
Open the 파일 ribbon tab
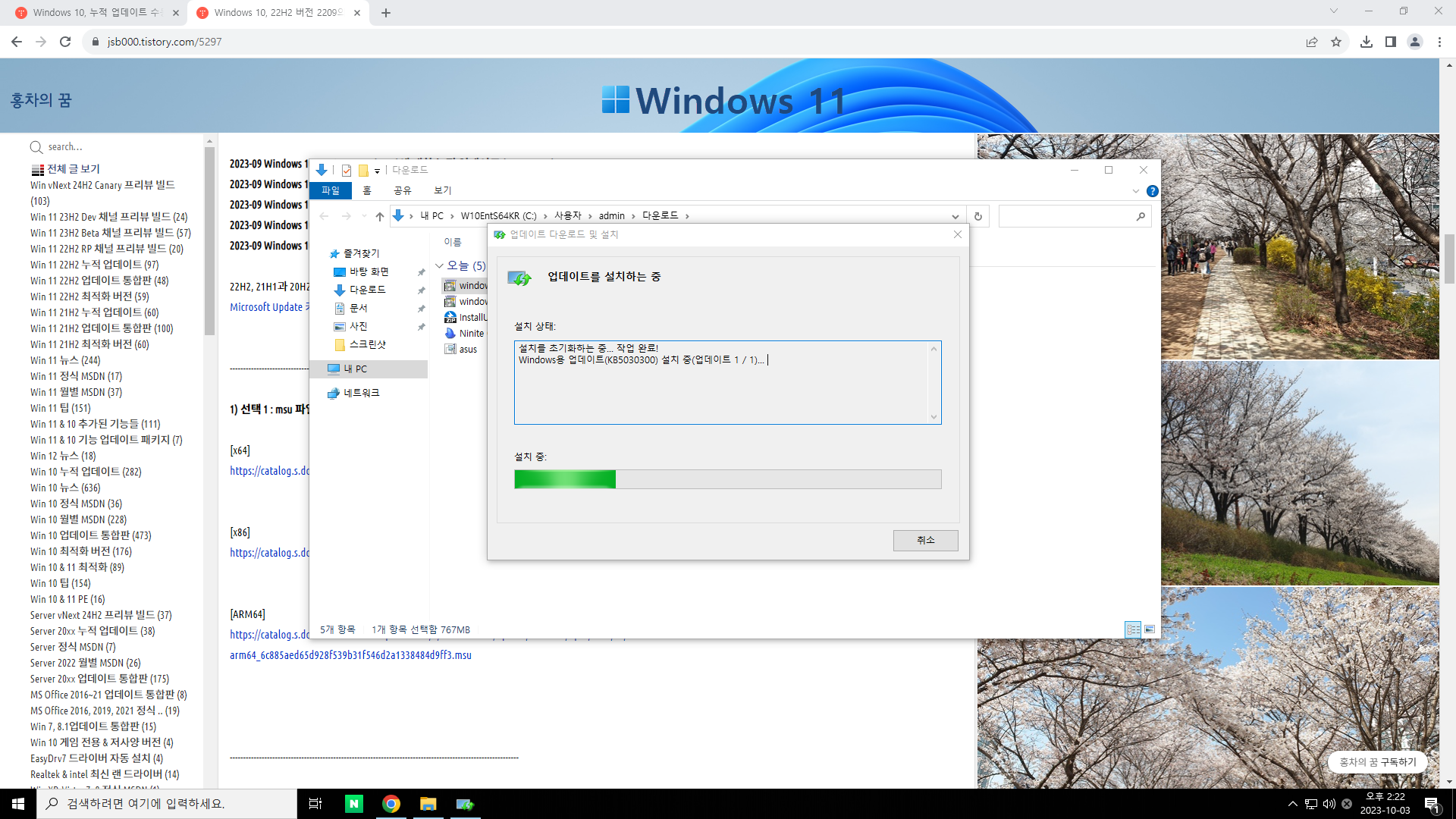331,190
